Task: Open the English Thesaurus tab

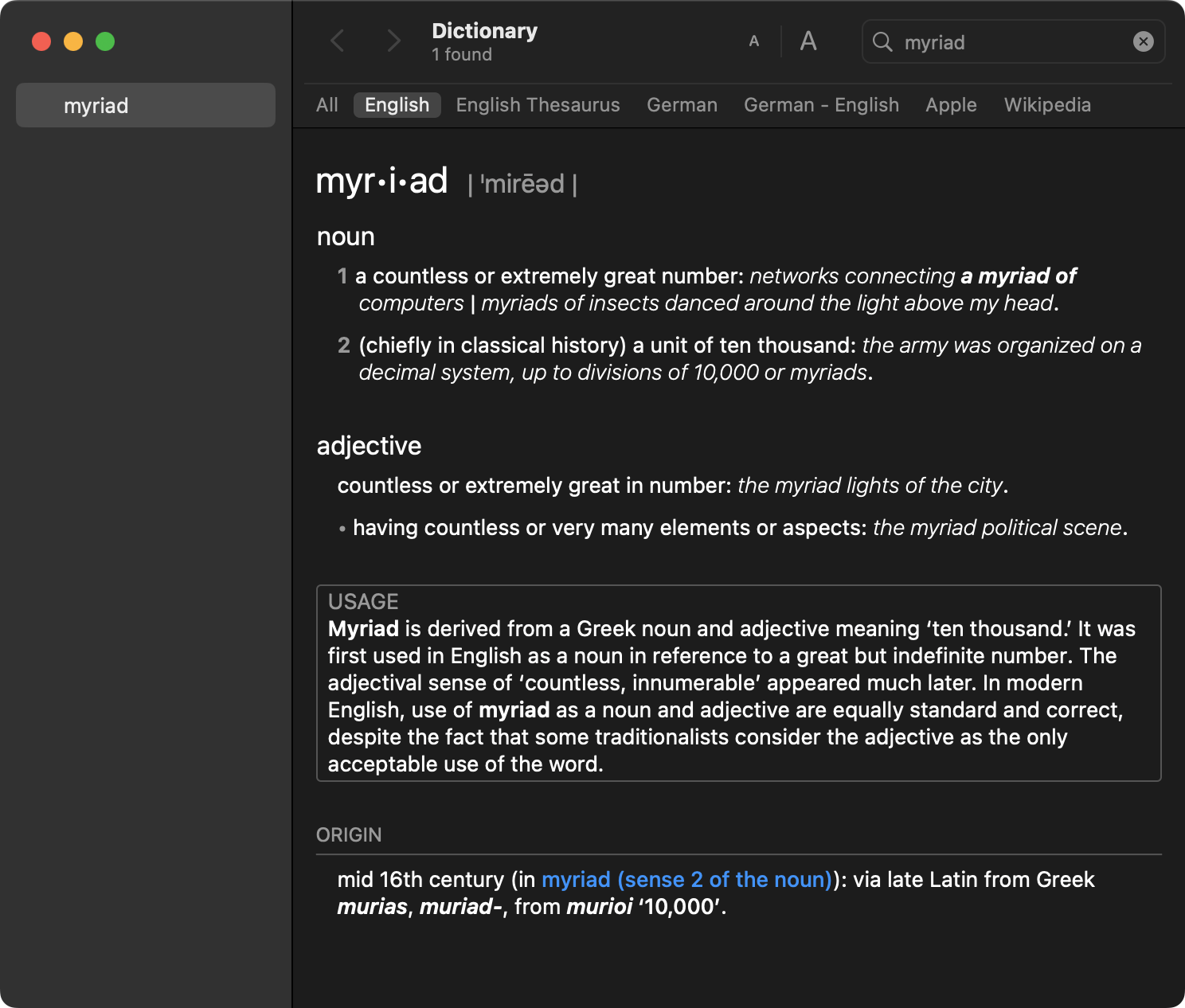Action: 538,105
